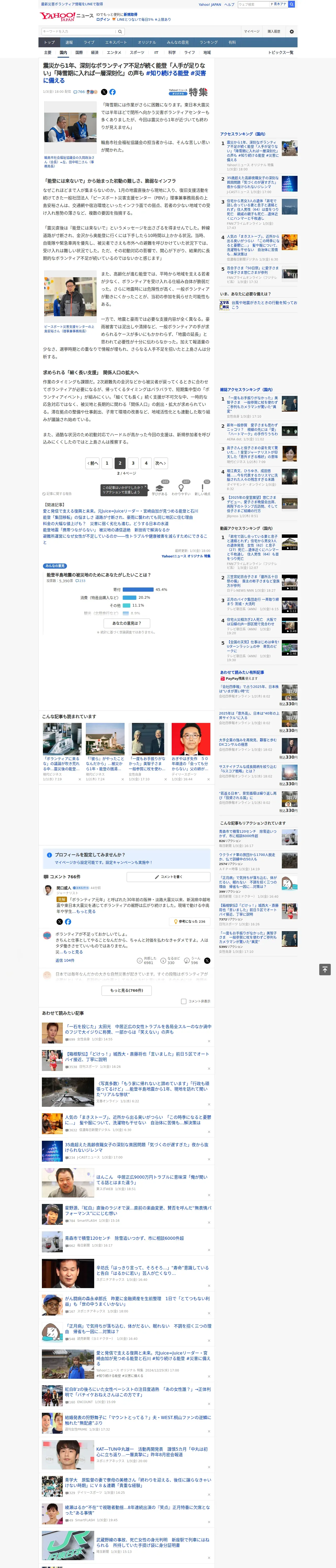Go to previous page with 前へ
336x1568 pixels.
pyautogui.click(x=93, y=463)
